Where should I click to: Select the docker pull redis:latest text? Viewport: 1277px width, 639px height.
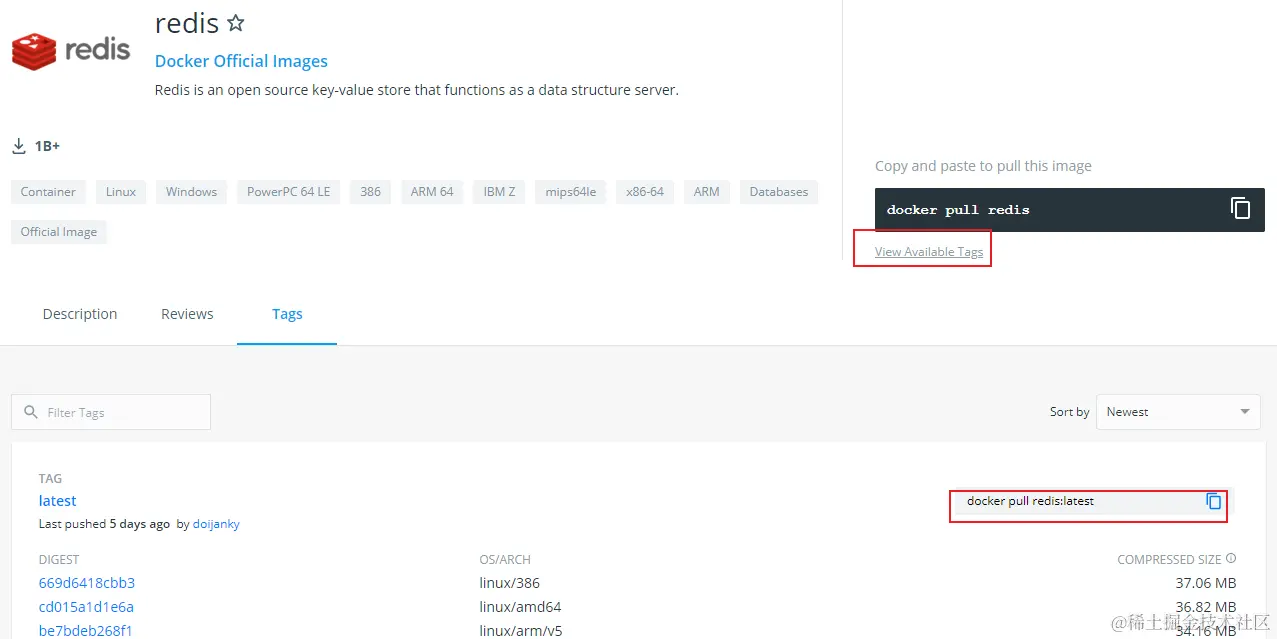tap(1030, 501)
